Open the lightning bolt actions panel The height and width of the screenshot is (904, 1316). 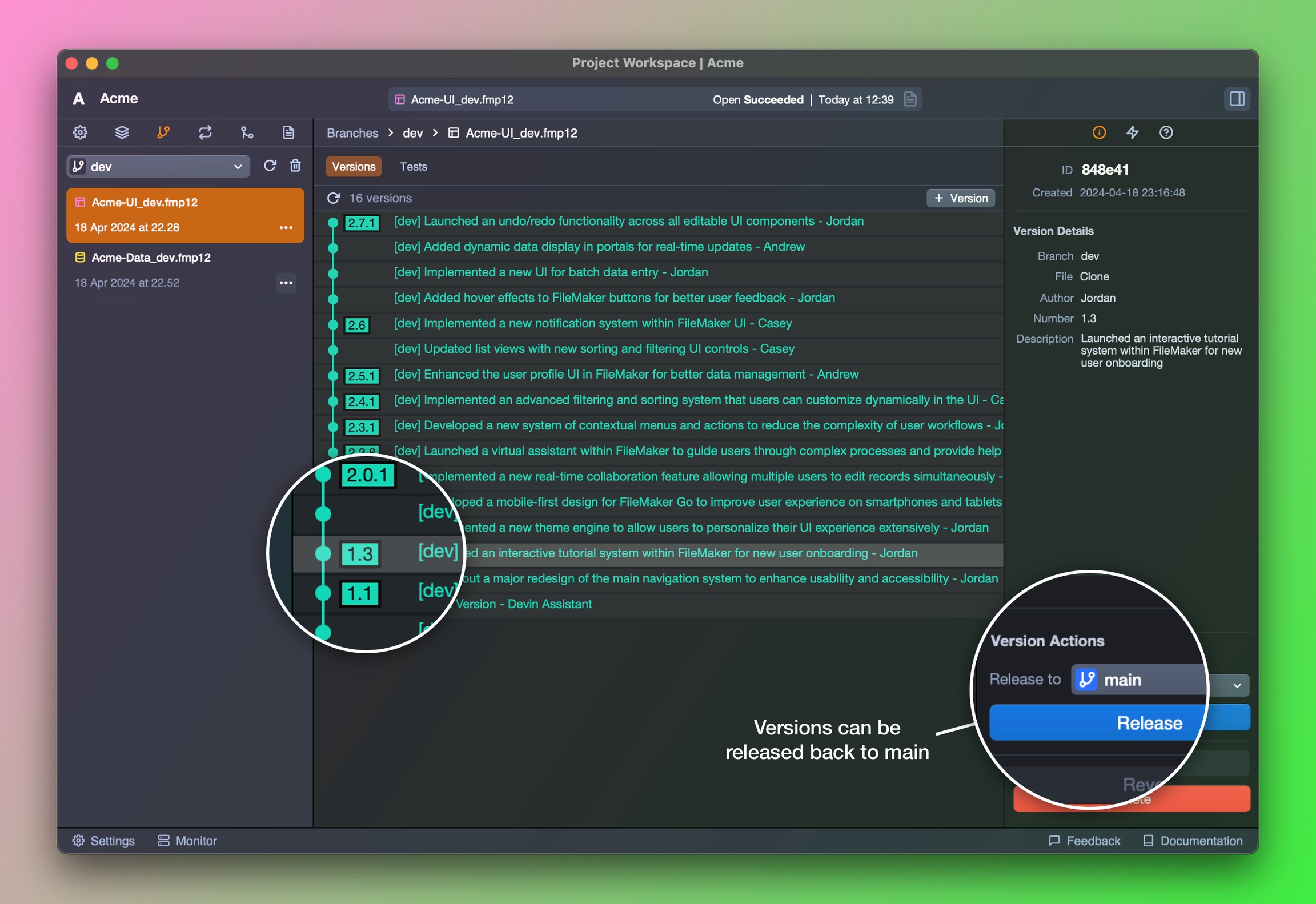1132,132
